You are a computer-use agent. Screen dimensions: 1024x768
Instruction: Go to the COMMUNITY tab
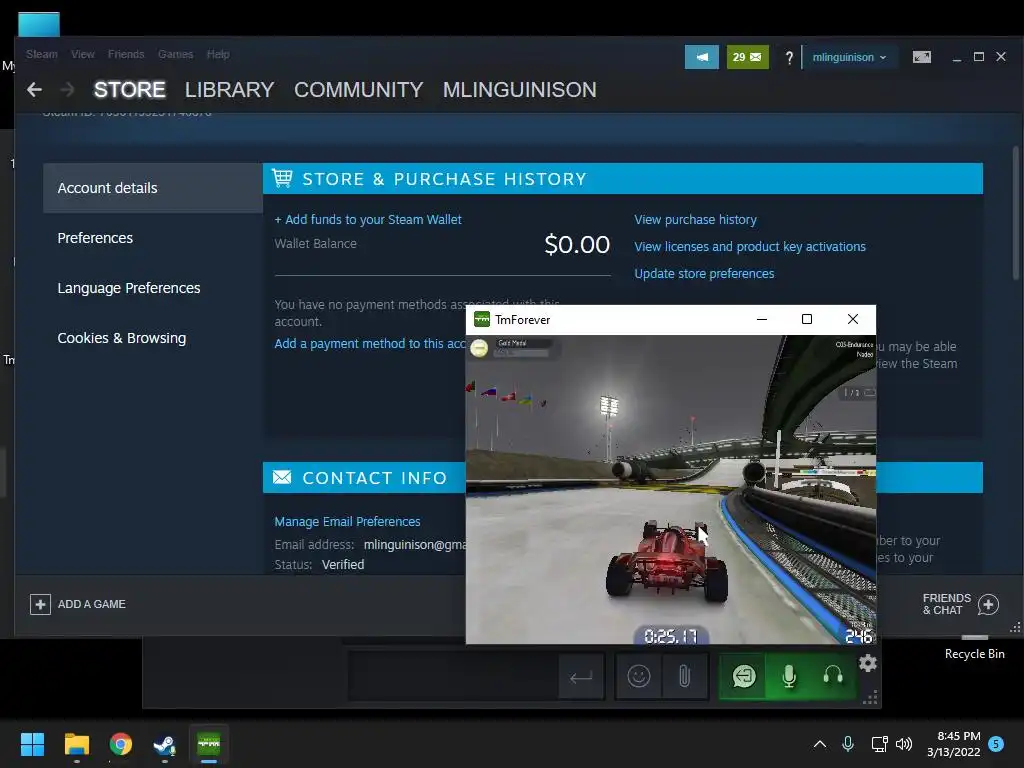tap(359, 89)
